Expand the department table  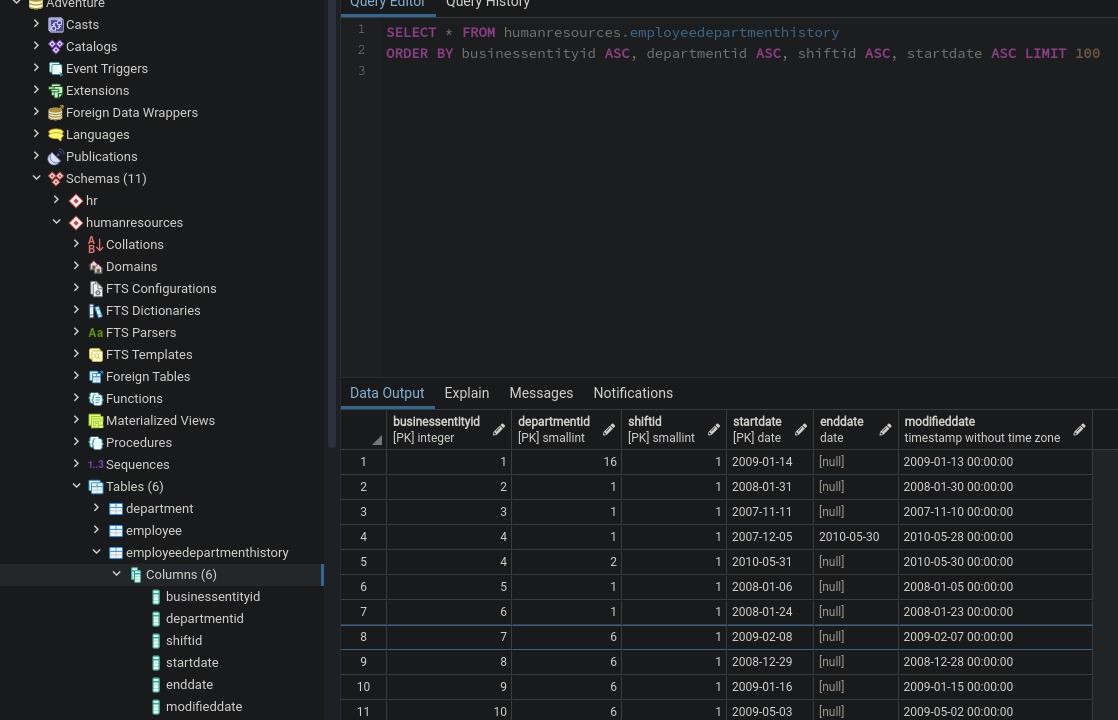pyautogui.click(x=96, y=508)
